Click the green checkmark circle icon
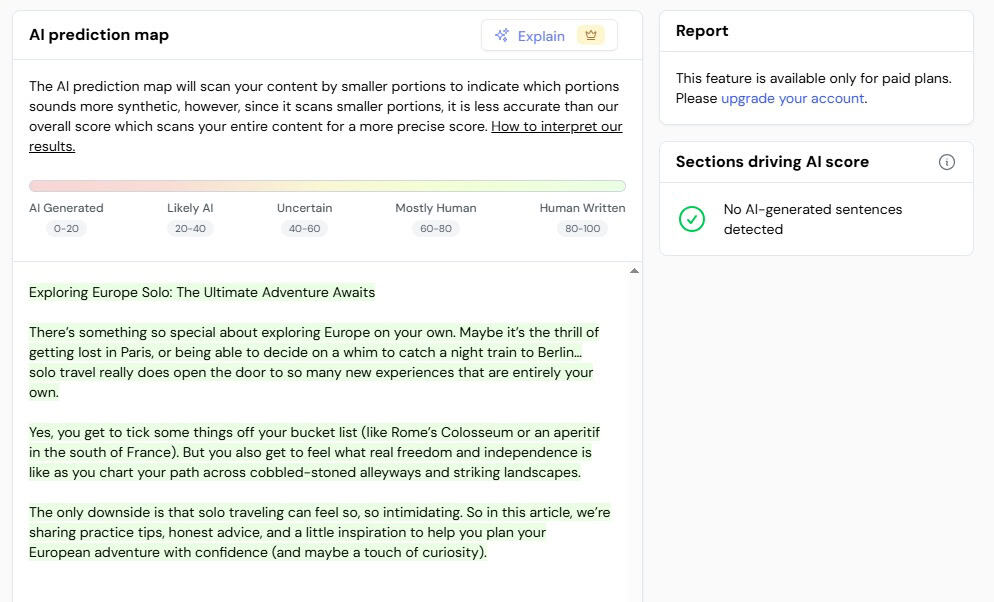This screenshot has width=994, height=602. pos(692,219)
